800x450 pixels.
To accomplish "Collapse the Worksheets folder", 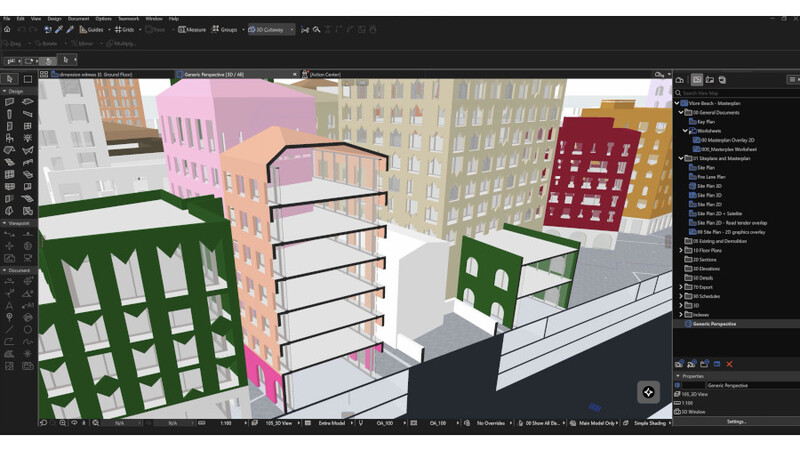I will click(685, 131).
